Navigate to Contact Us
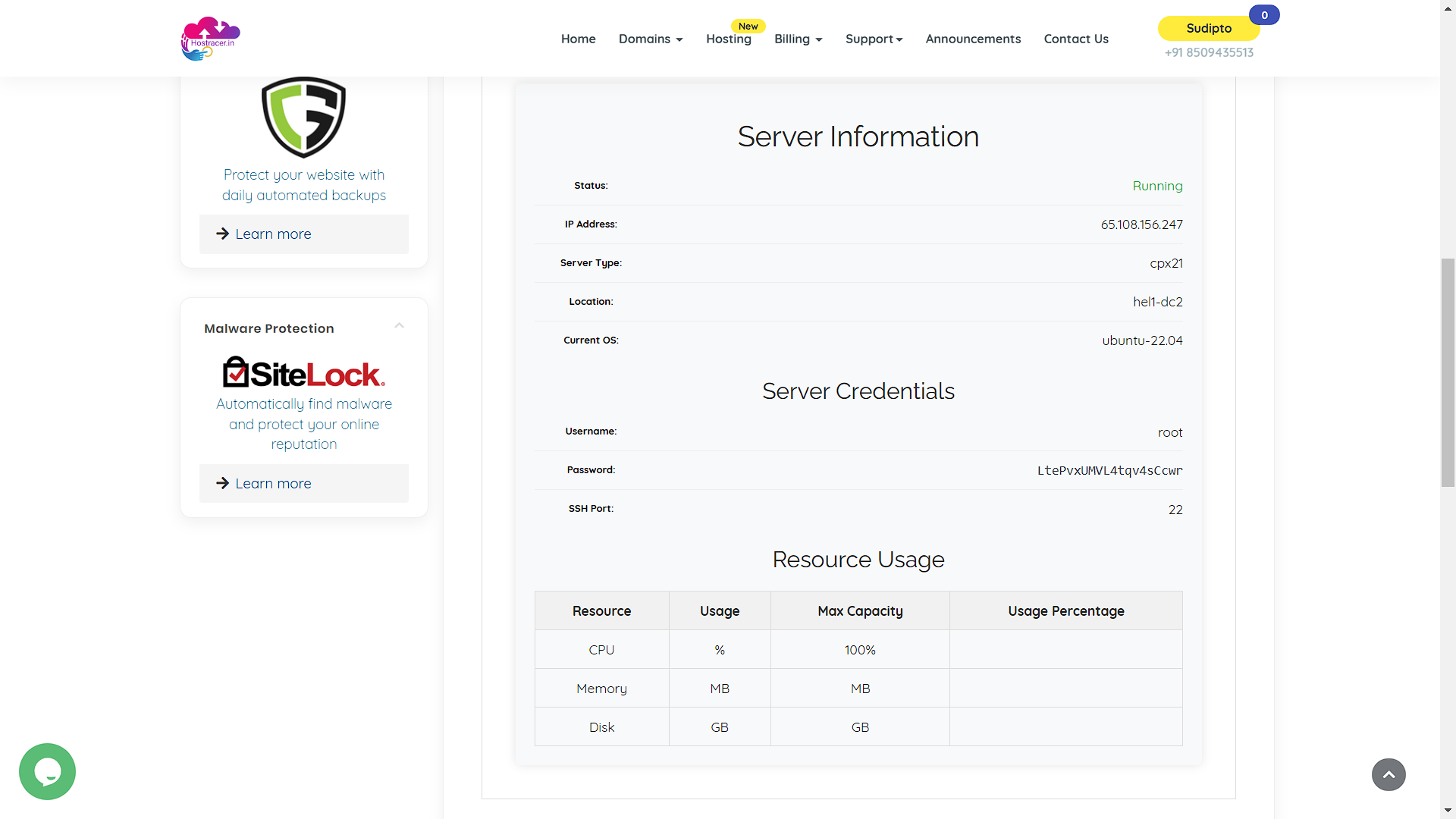 point(1075,39)
